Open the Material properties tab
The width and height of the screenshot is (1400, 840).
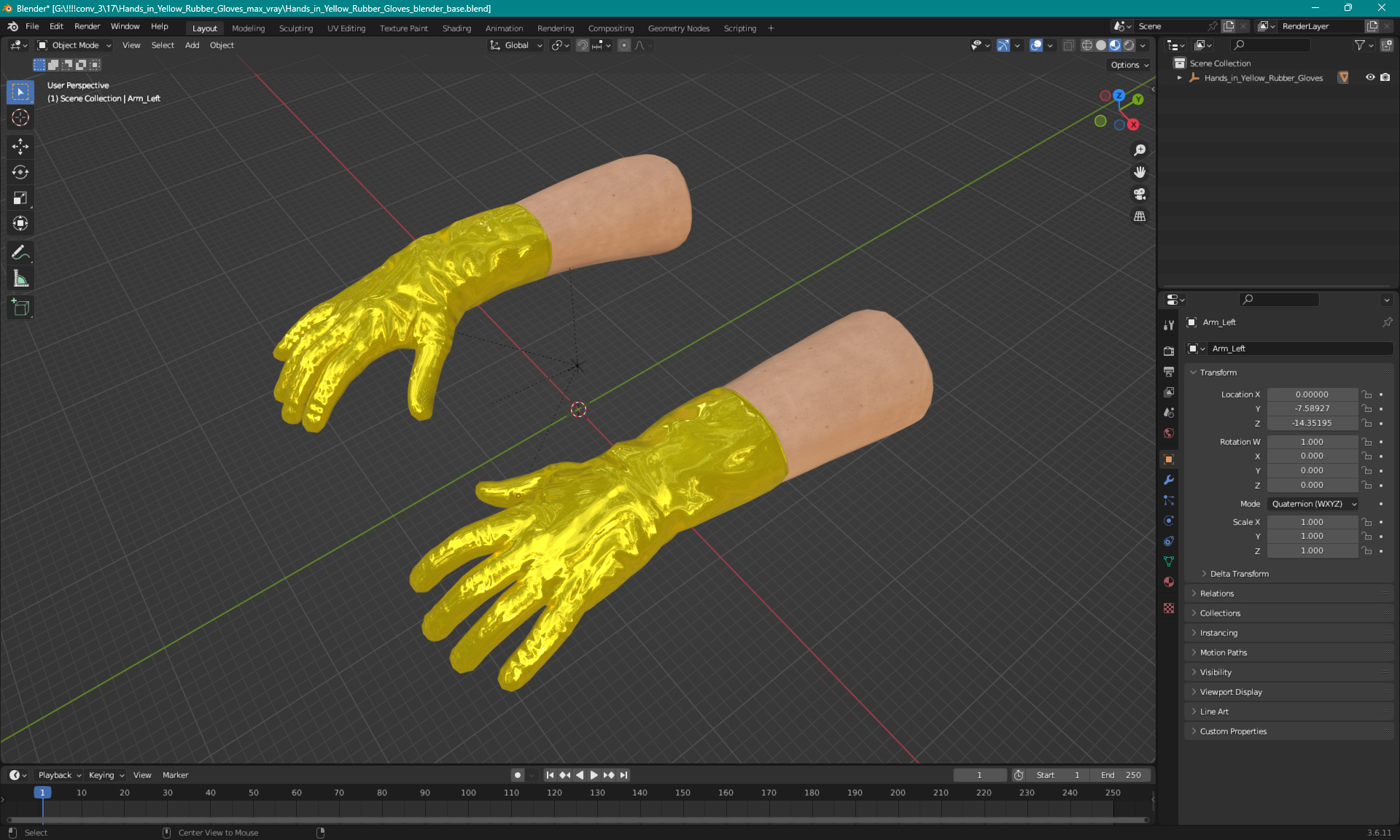1169,582
